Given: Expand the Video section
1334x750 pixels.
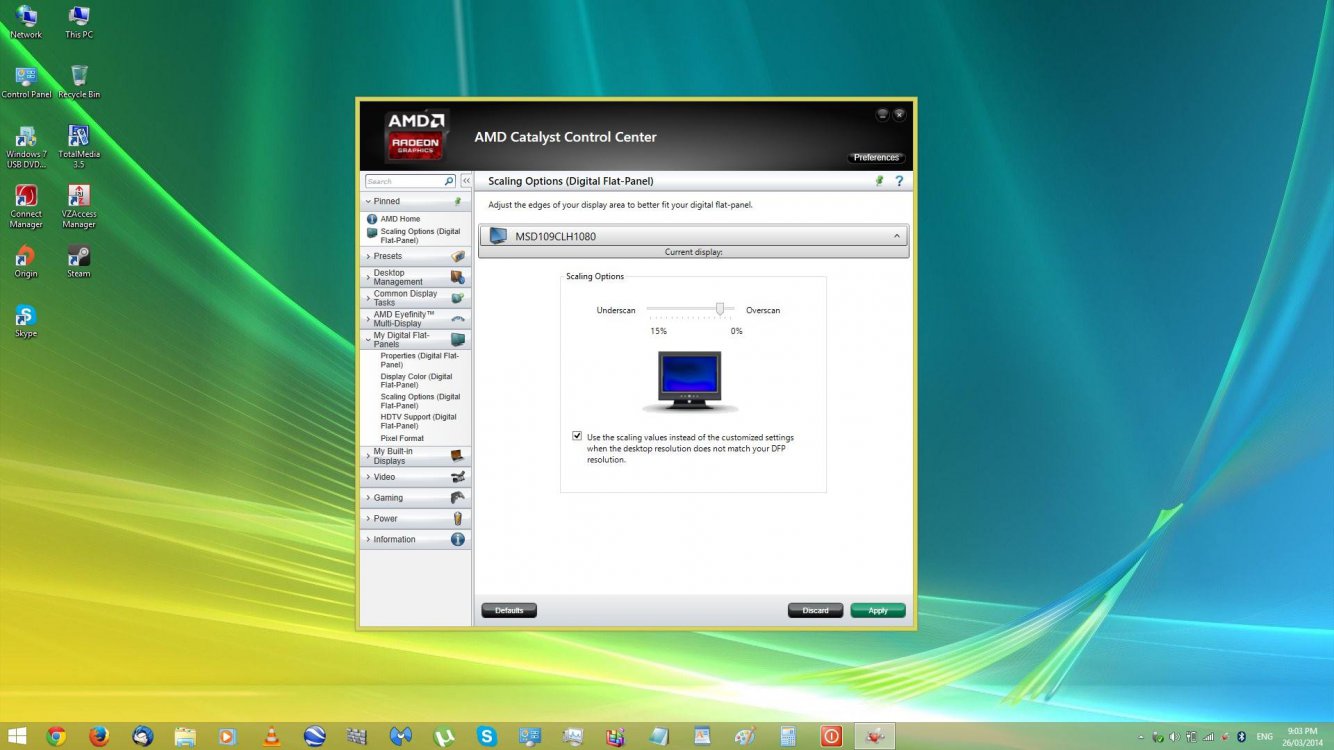Looking at the screenshot, I should click(x=415, y=477).
